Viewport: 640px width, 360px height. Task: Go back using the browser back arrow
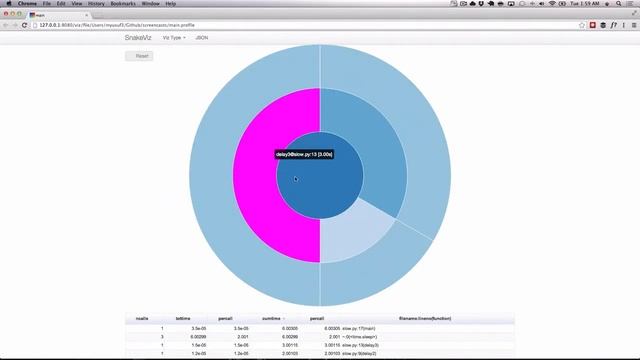click(x=6, y=25)
